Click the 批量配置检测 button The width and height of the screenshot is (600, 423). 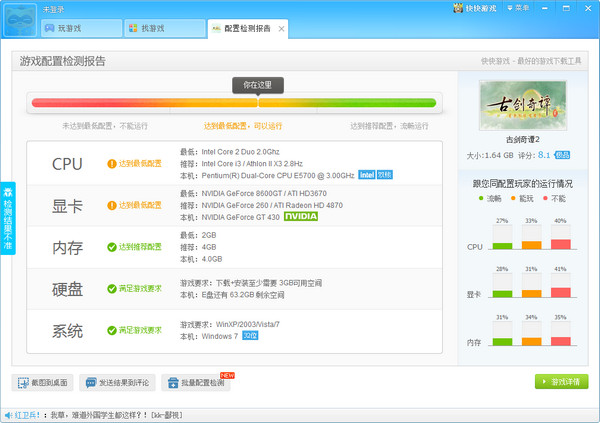[x=196, y=382]
